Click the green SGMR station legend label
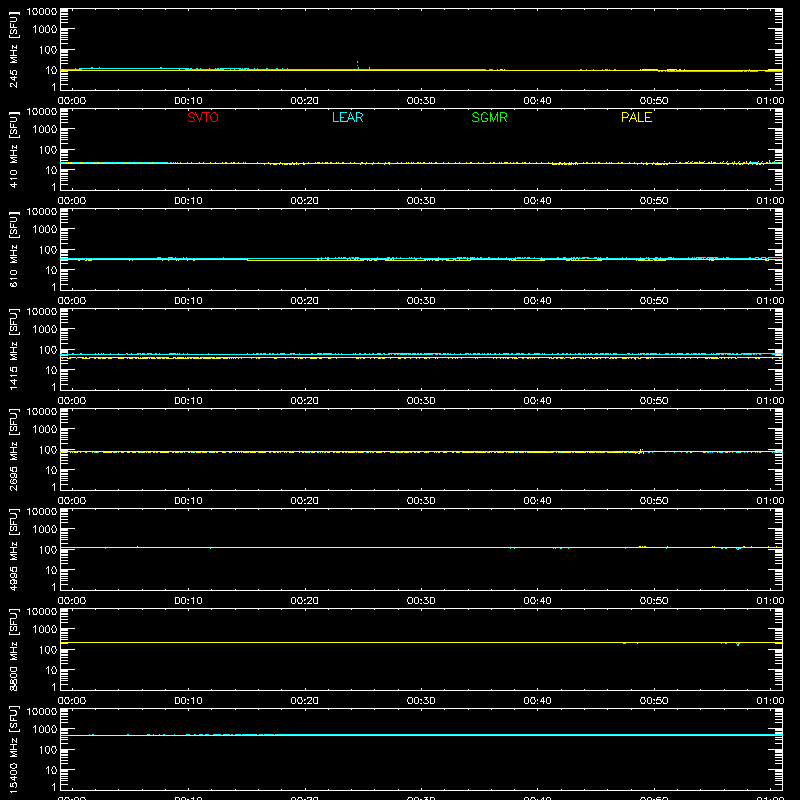 click(489, 117)
